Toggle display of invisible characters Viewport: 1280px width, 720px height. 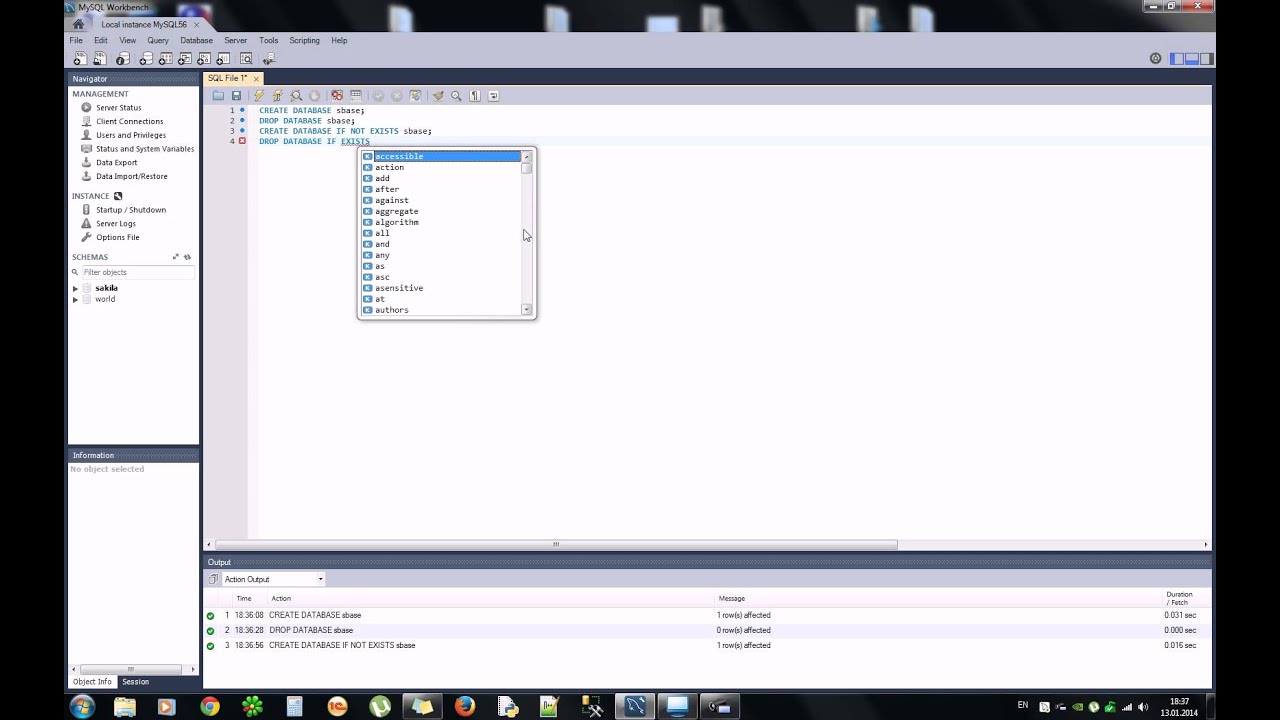click(475, 96)
